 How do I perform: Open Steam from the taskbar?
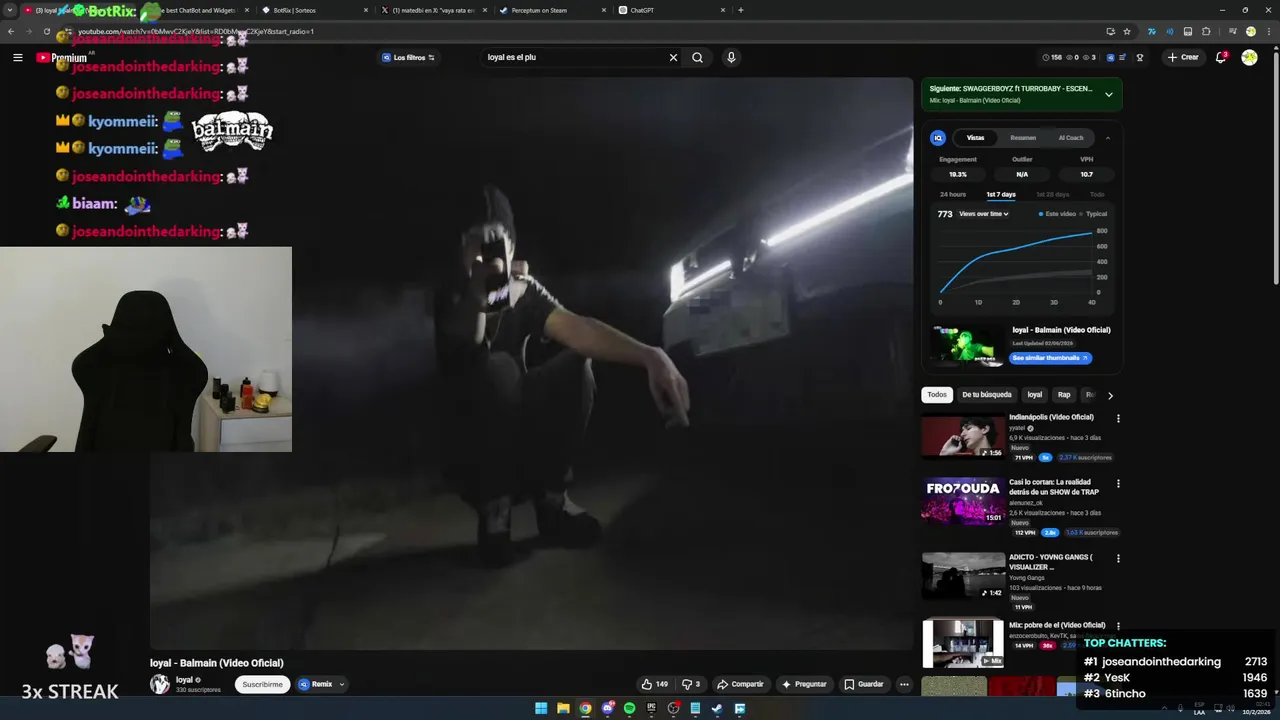click(717, 708)
